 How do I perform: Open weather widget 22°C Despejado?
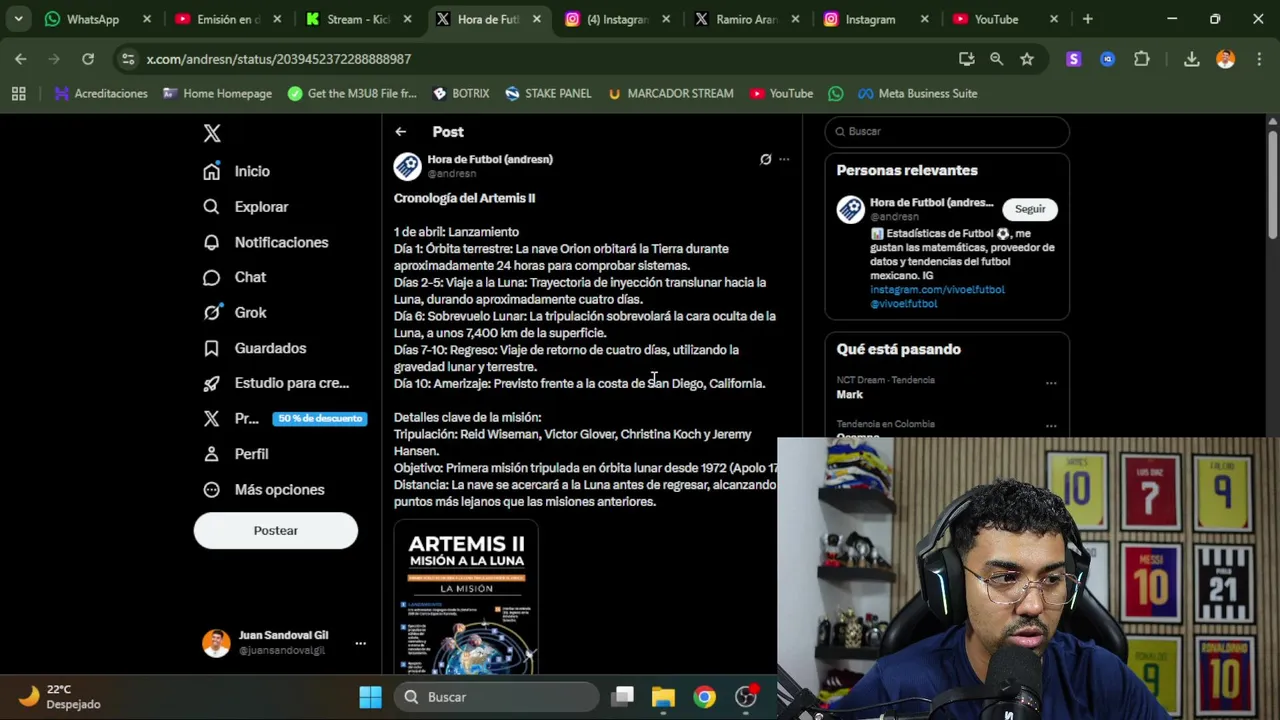pyautogui.click(x=62, y=697)
